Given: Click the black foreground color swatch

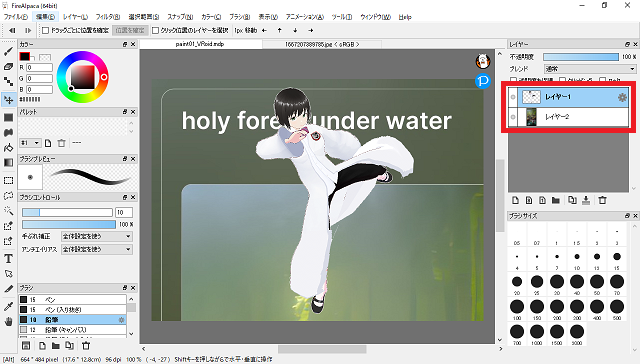Looking at the screenshot, I should point(24,56).
